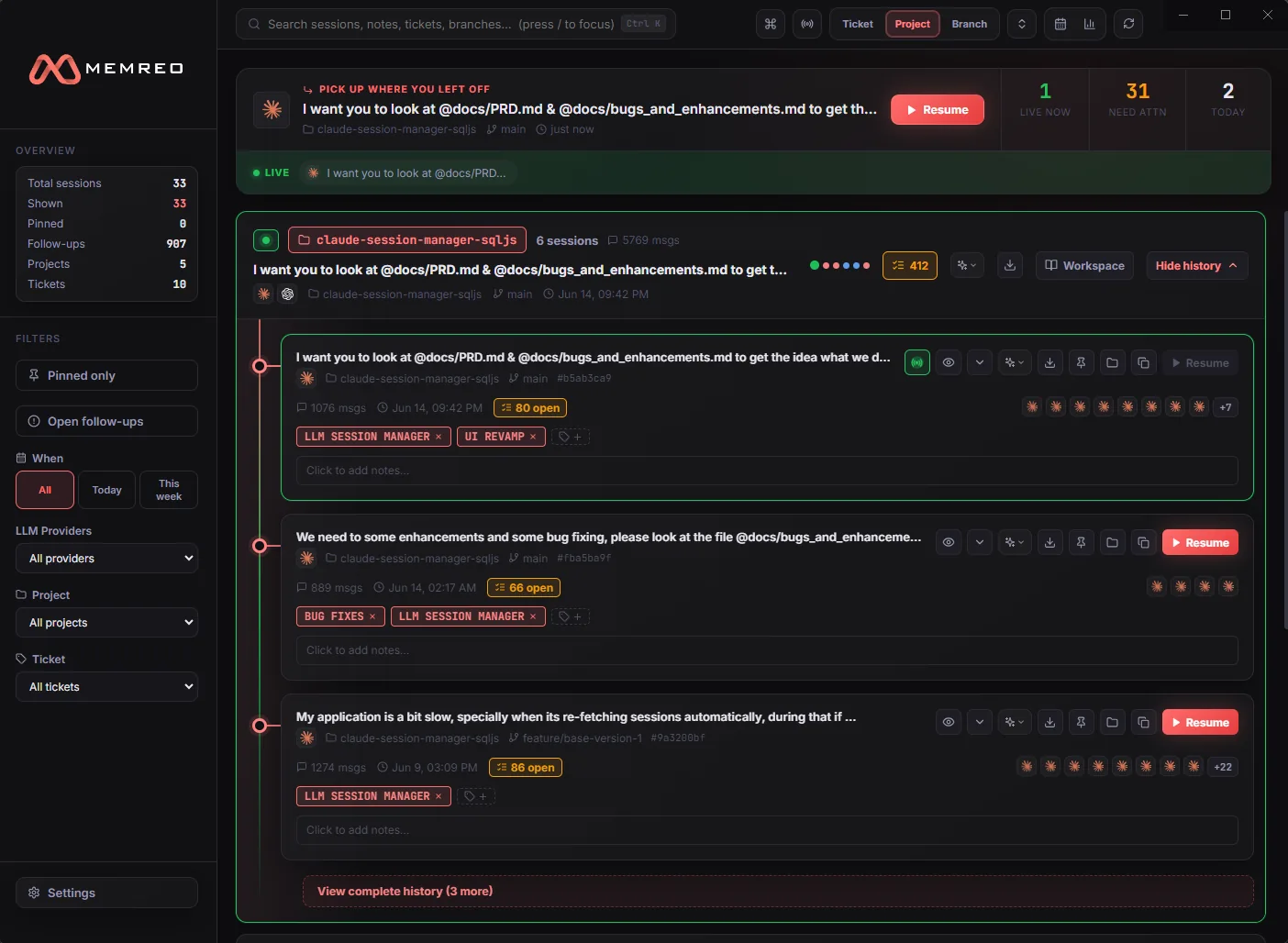Open the Workspace button
This screenshot has width=1288, height=943.
click(1085, 265)
